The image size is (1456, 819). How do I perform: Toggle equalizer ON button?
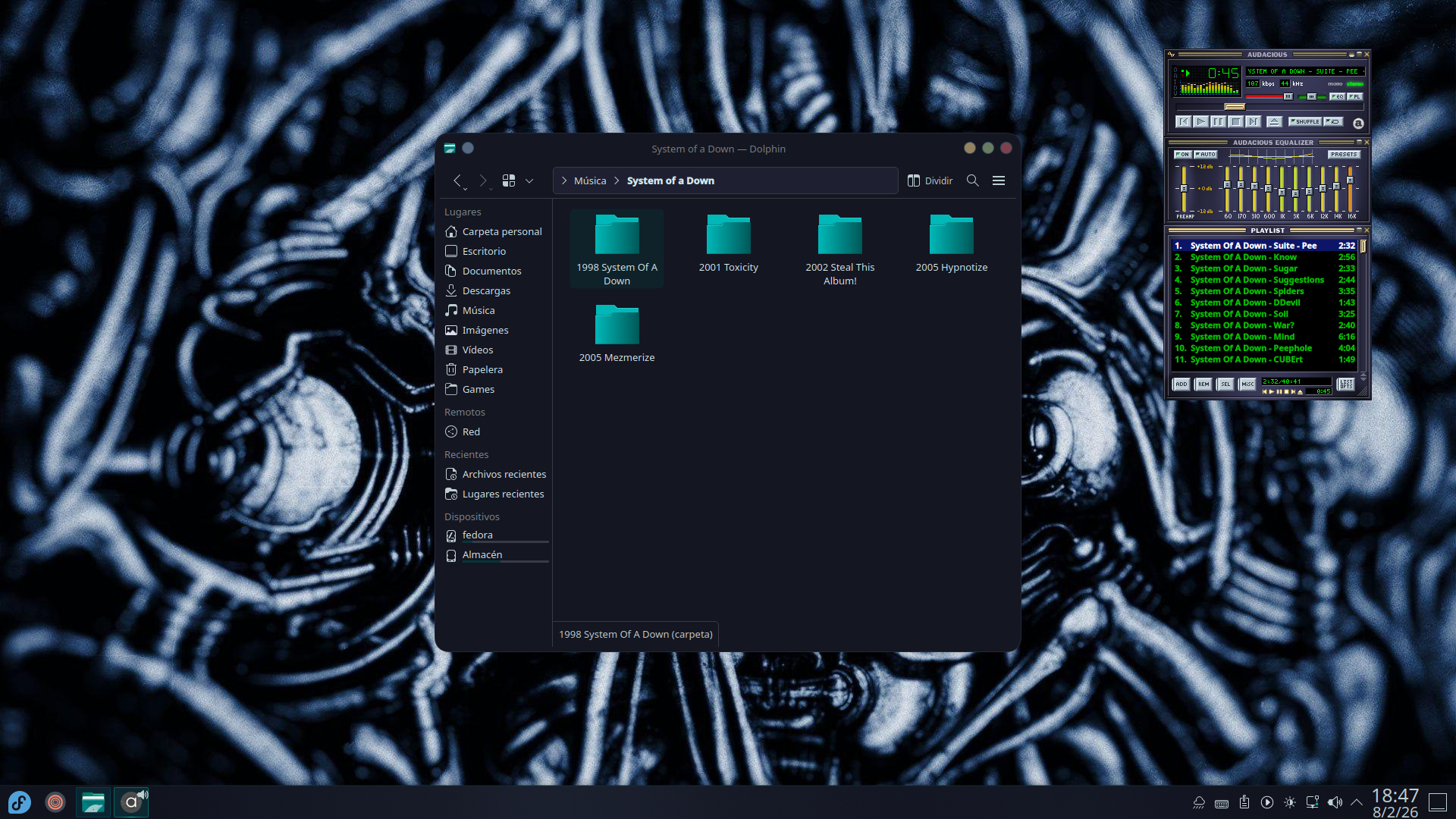(x=1182, y=155)
